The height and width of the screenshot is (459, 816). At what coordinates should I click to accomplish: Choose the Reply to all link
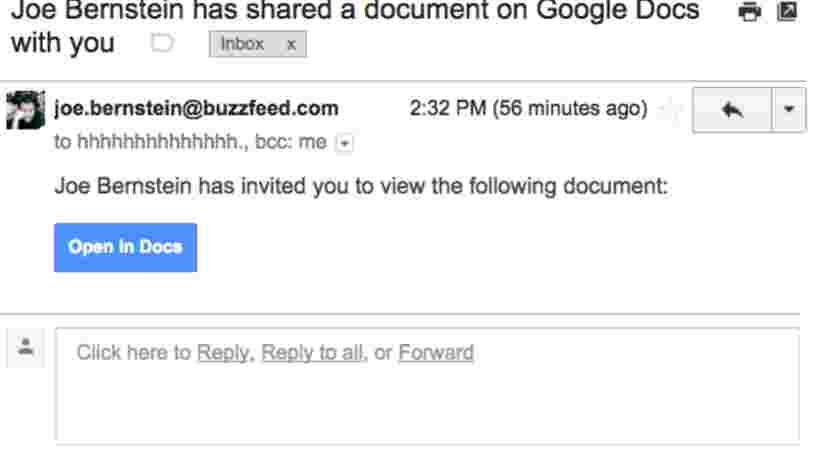(x=312, y=353)
